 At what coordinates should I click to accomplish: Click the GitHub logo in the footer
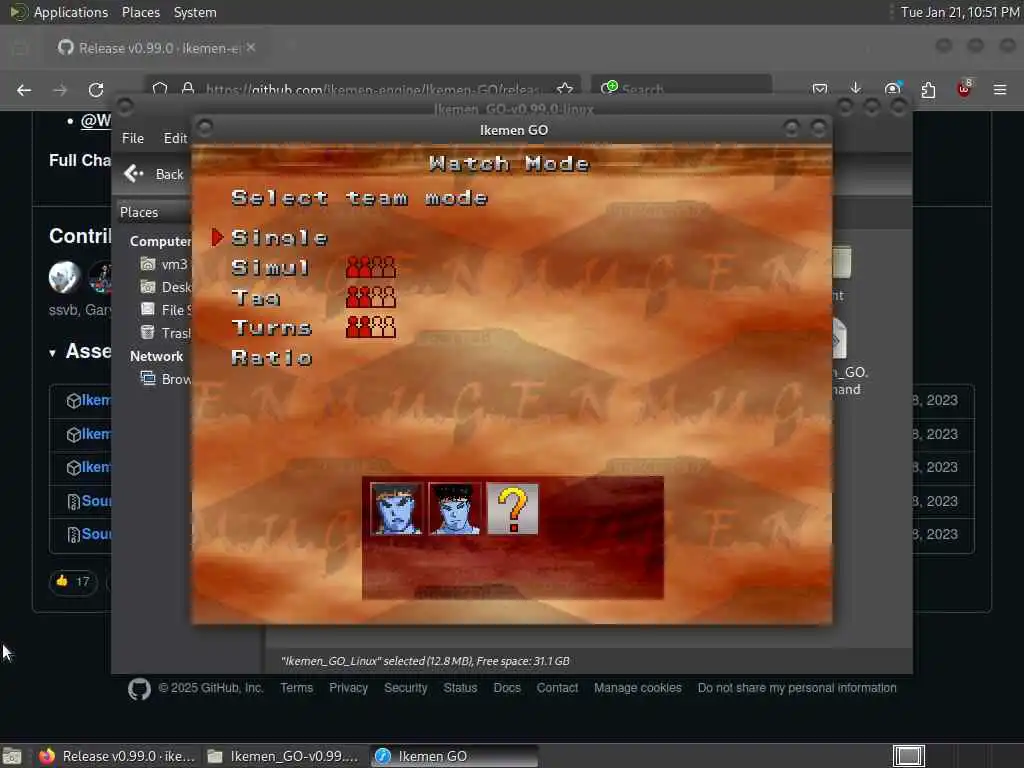pos(139,689)
